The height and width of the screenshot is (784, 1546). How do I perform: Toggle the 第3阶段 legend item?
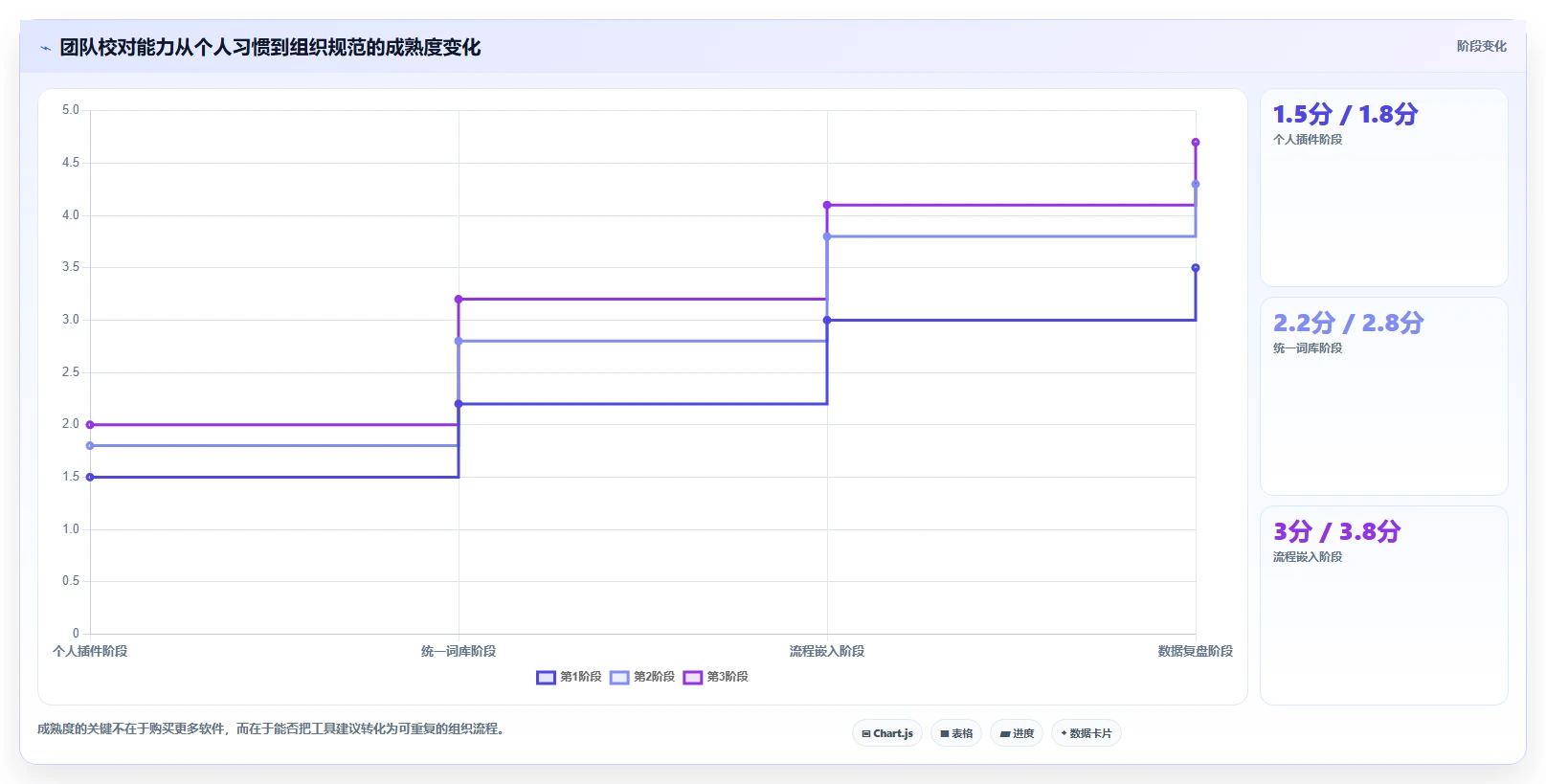click(x=716, y=677)
